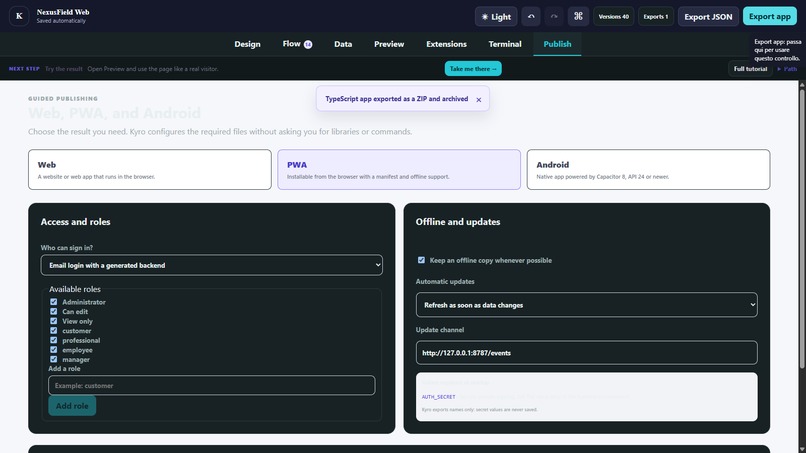Open the Preview tab
The image size is (806, 453).
[389, 44]
